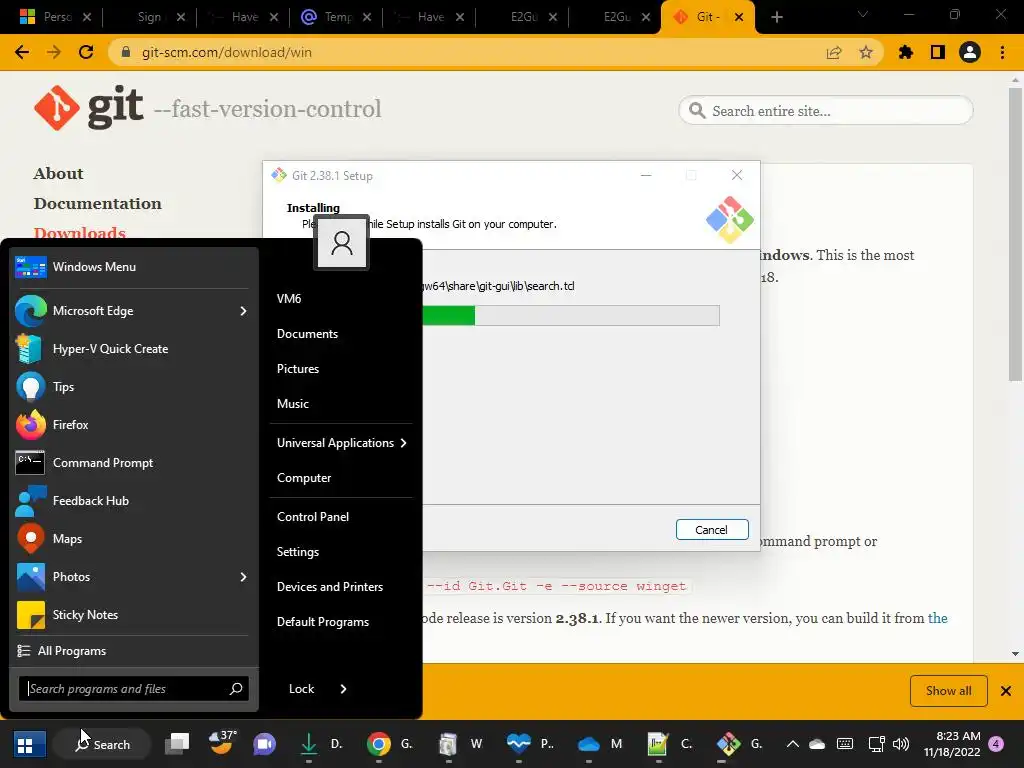Click Show all downloads button
The height and width of the screenshot is (768, 1024).
948,690
